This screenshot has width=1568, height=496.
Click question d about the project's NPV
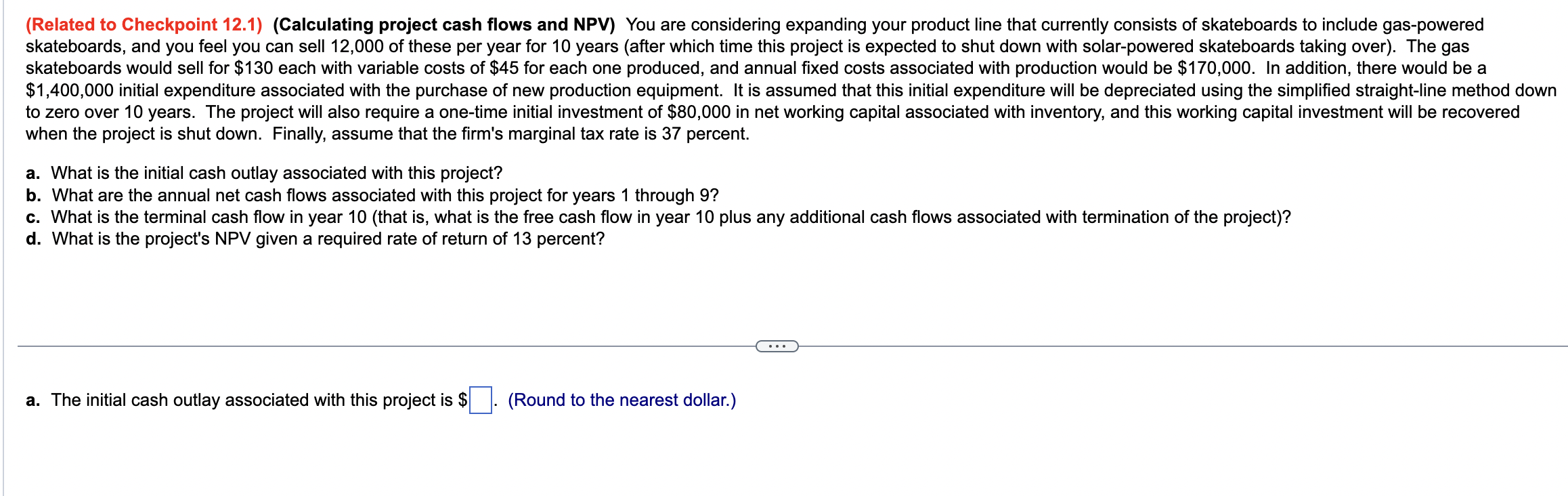(315, 239)
